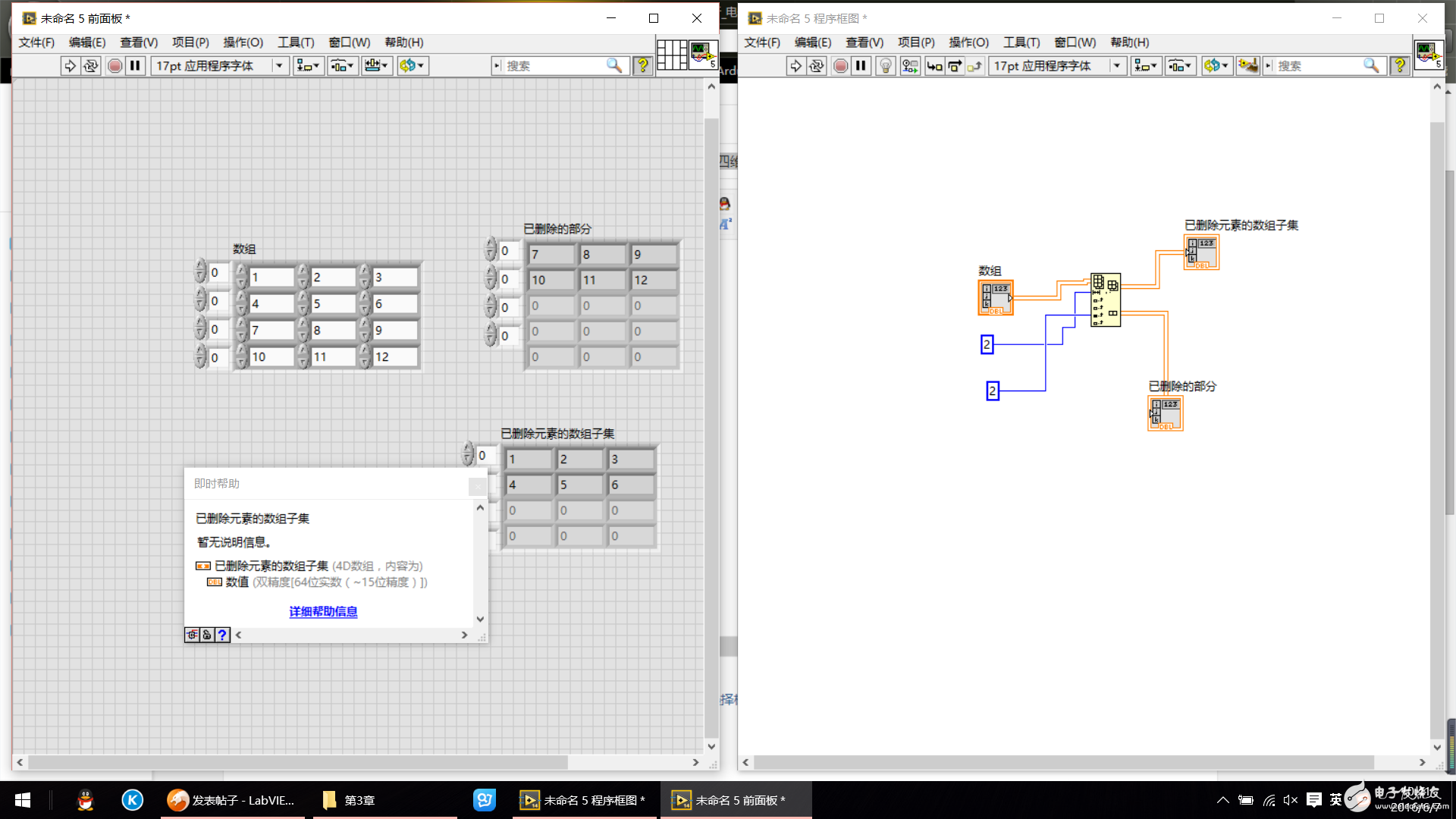This screenshot has width=1456, height=819.
Task: Click lower numeric constant 2
Action: coord(993,391)
